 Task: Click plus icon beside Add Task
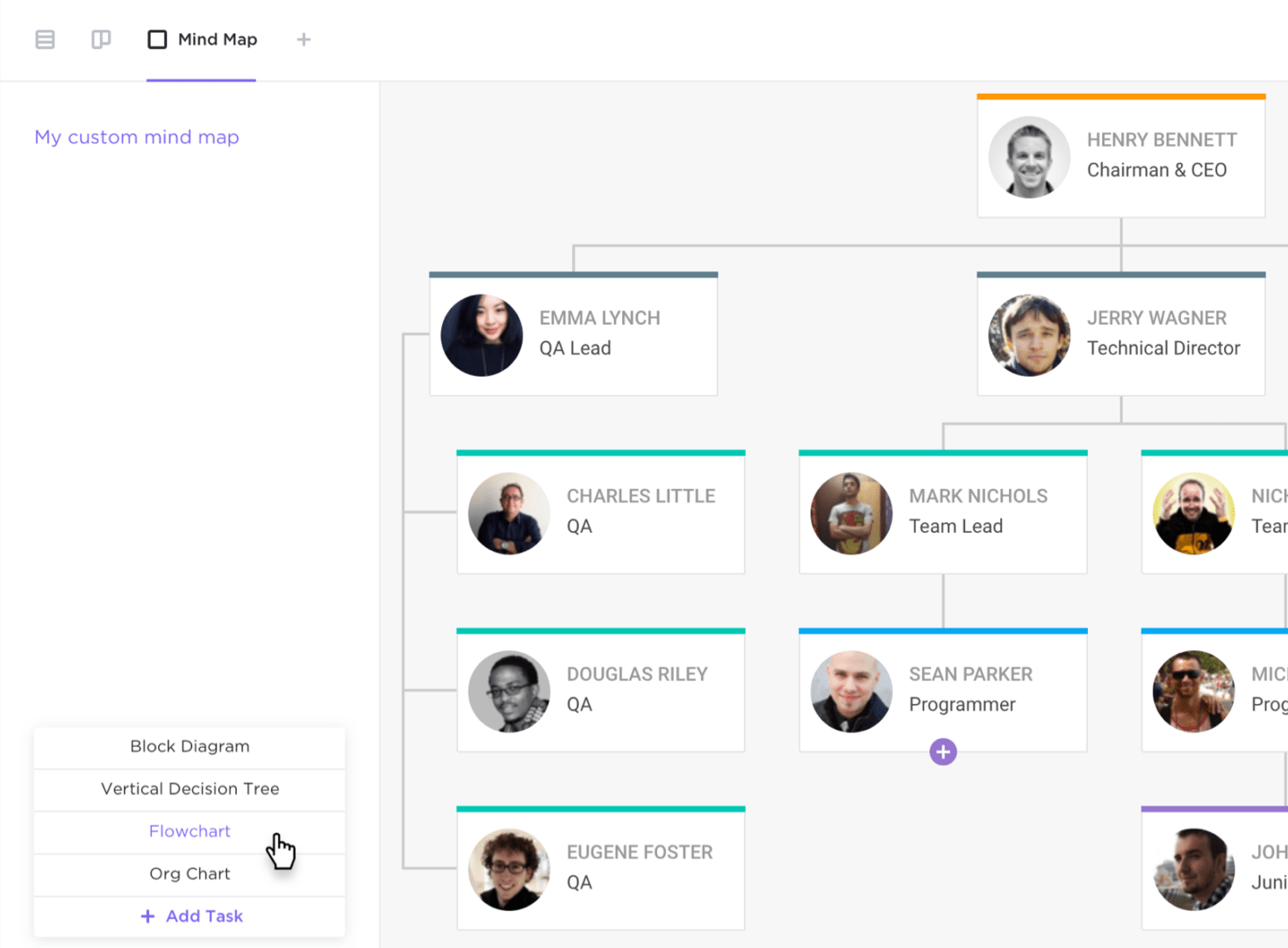tap(147, 916)
